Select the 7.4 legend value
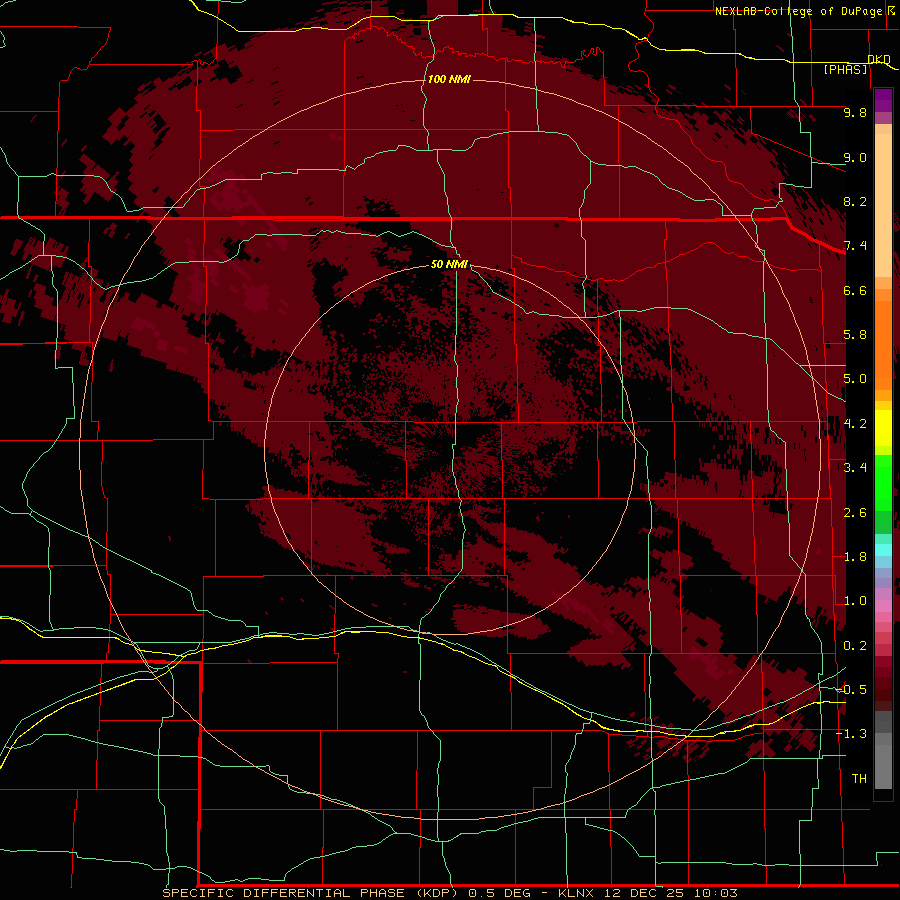Viewport: 900px width, 900px height. pos(855,246)
